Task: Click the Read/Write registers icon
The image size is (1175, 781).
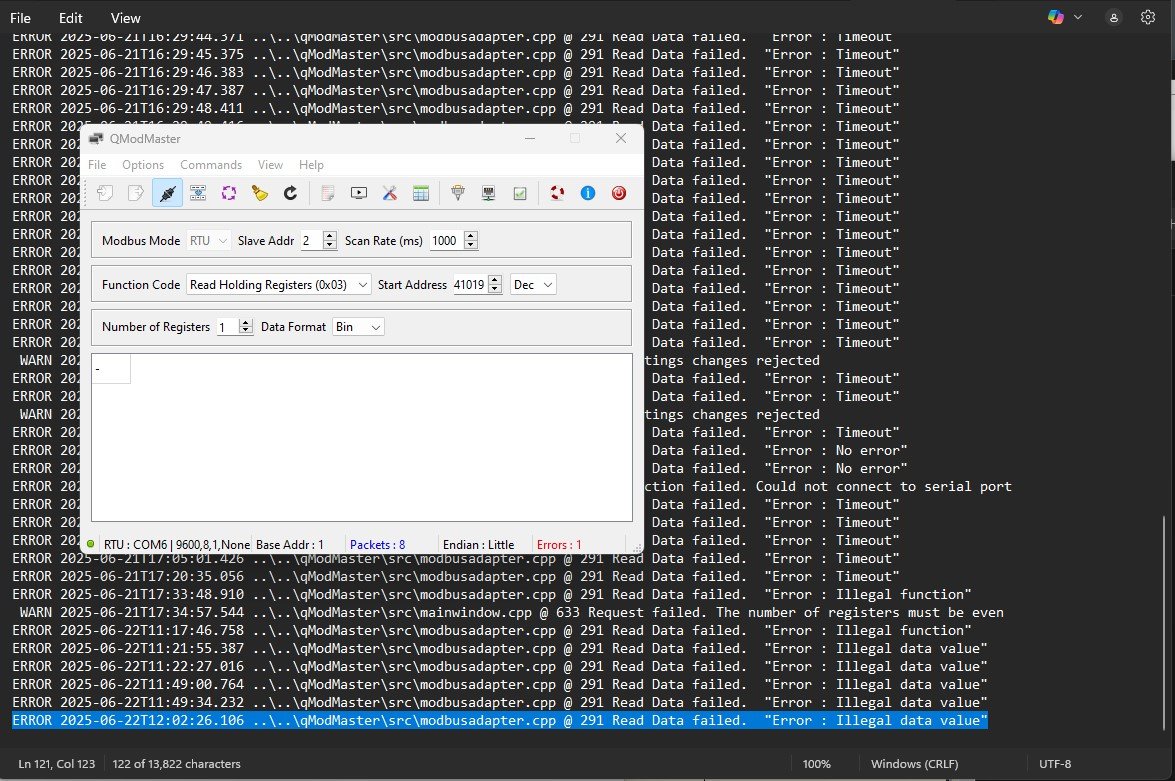Action: pos(198,193)
